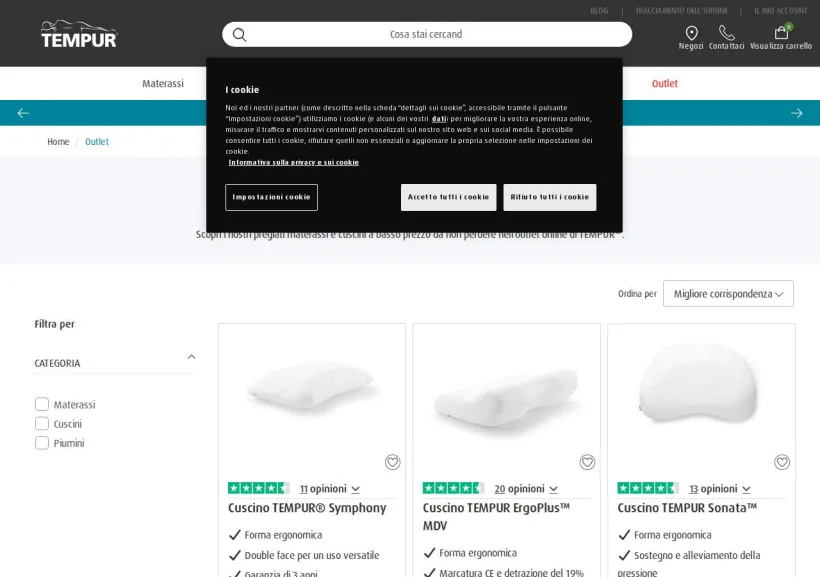Open the Migliore corrispondenza sort dropdown
This screenshot has width=820, height=577.
point(728,293)
